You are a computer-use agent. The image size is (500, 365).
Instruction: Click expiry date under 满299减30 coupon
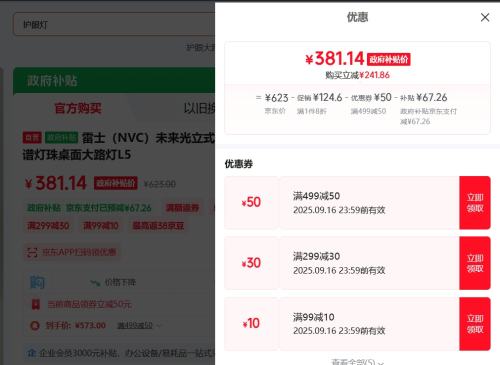(339, 270)
